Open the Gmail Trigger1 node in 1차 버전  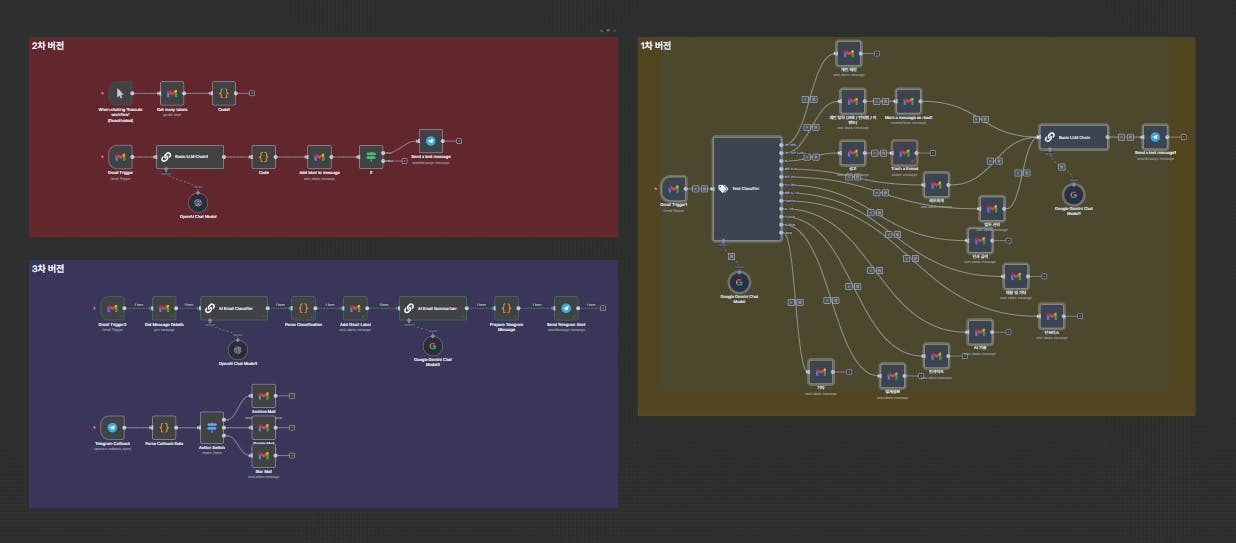[x=673, y=188]
